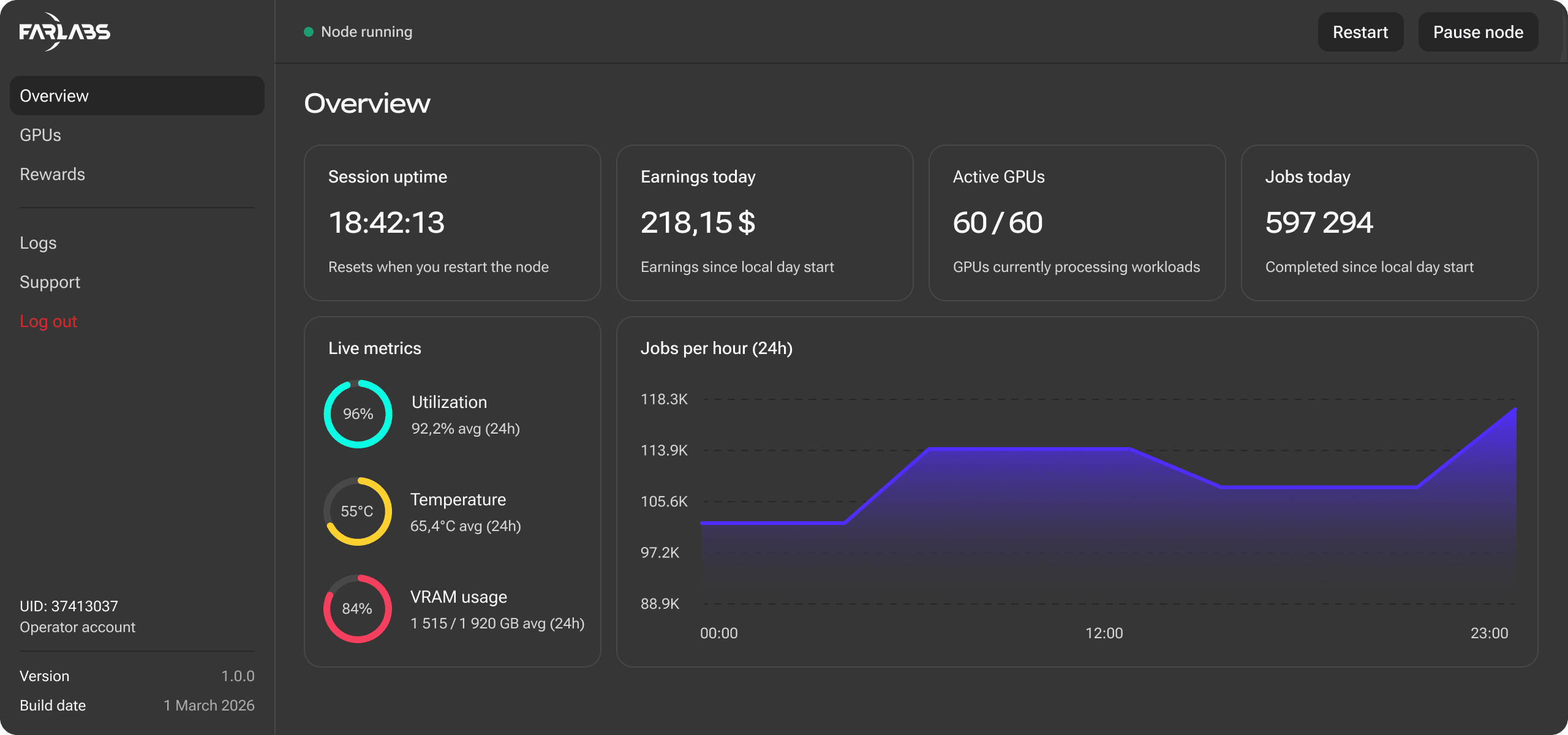Open the Support page

(50, 282)
